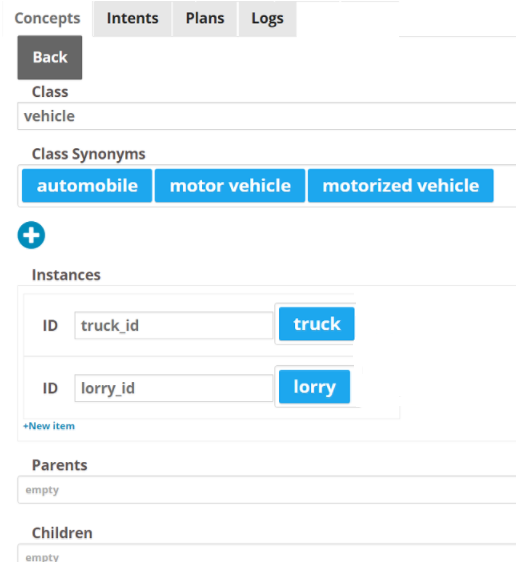516x562 pixels.
Task: Click the Back button
Action: click(50, 57)
